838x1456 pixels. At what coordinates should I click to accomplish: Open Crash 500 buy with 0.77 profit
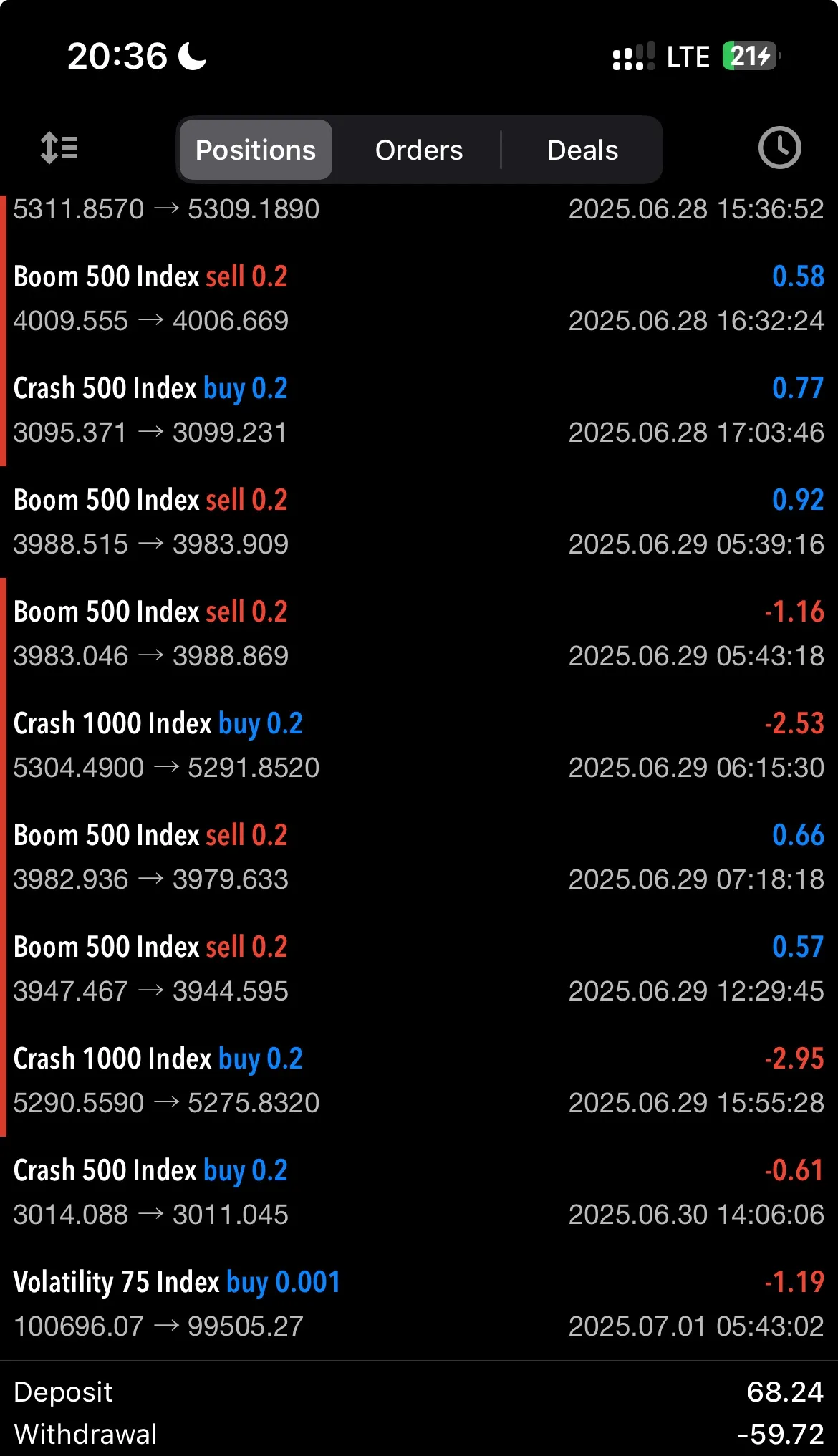click(x=419, y=410)
